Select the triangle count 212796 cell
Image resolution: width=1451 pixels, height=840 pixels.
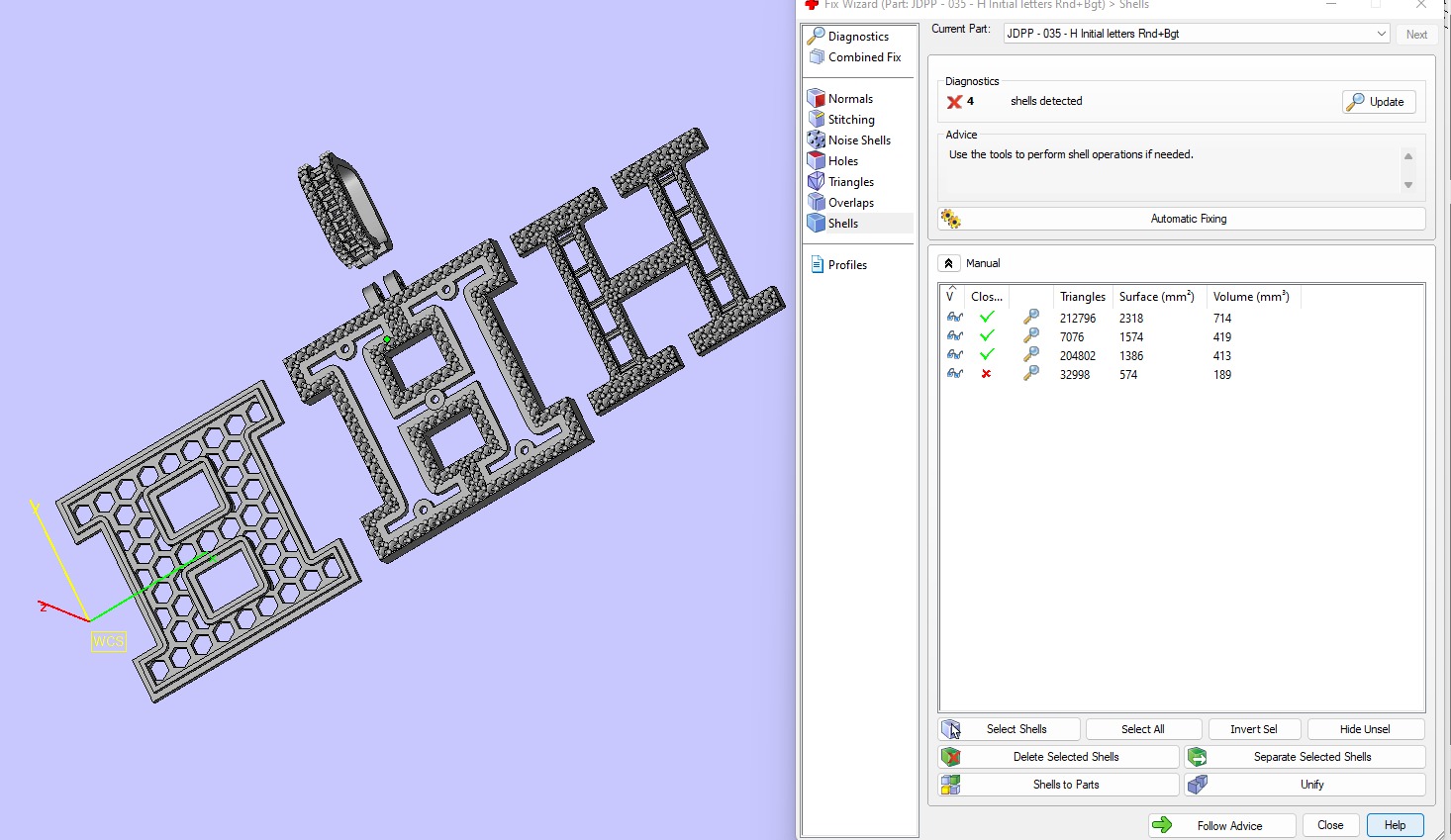[x=1078, y=319]
